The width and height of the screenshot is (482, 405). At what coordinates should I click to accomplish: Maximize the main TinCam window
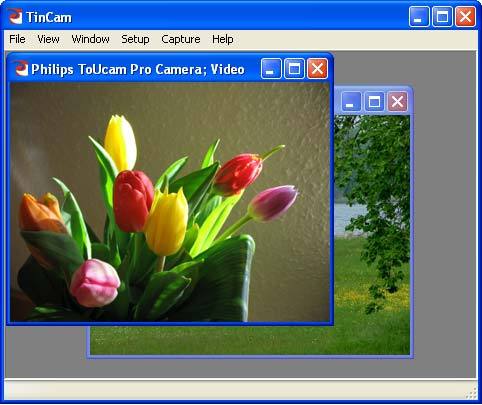click(x=442, y=16)
